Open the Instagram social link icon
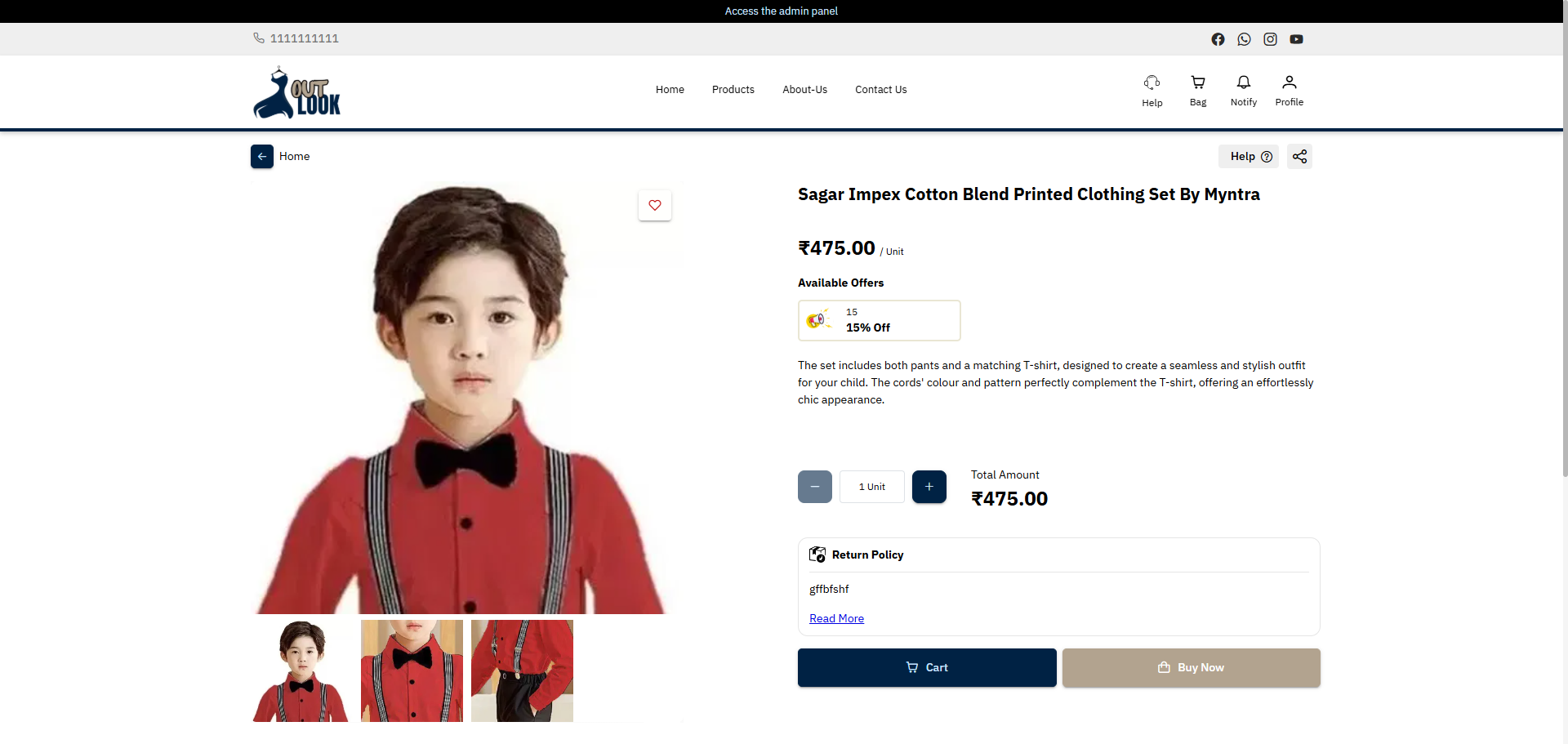The image size is (1568, 744). [1270, 39]
